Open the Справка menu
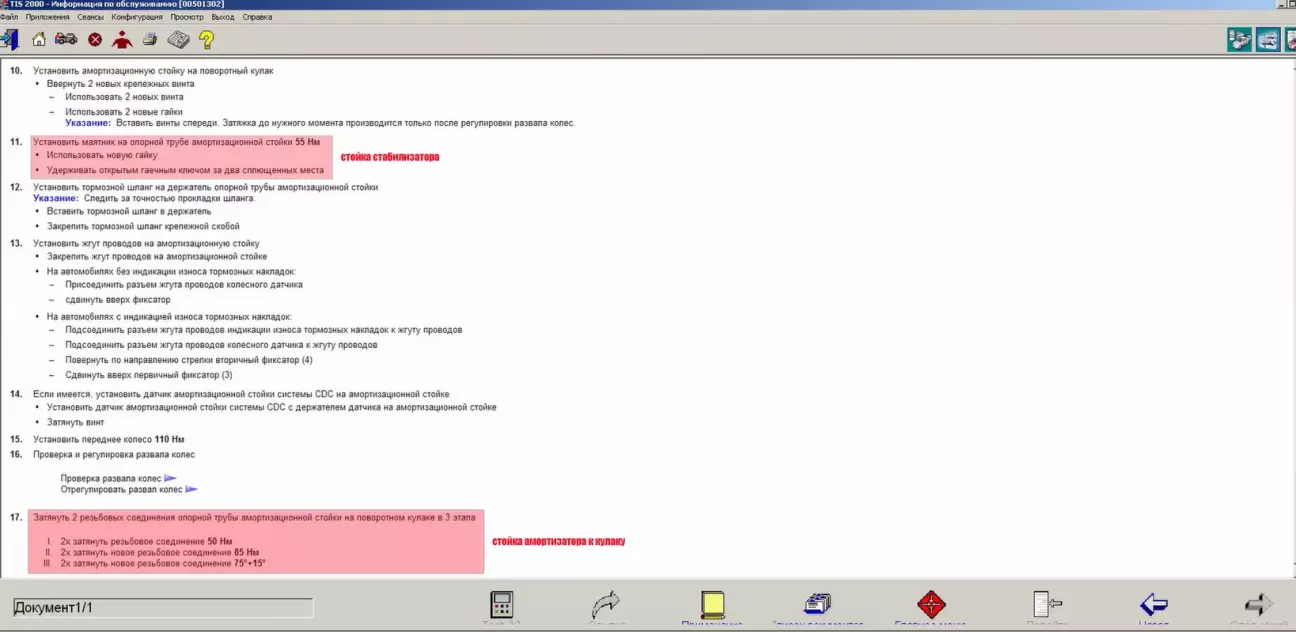 point(257,17)
